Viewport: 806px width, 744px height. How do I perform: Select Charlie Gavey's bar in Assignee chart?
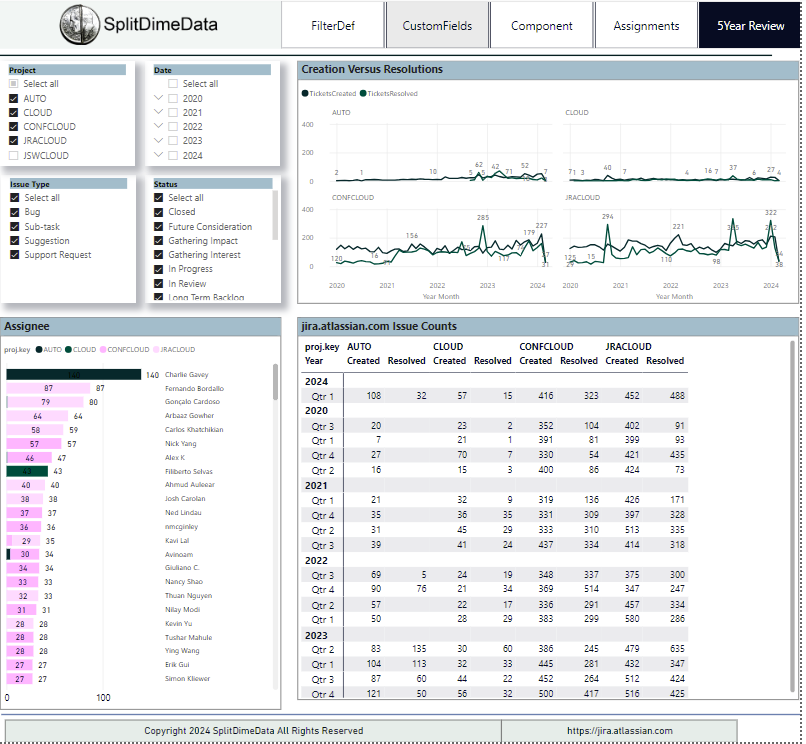click(x=73, y=375)
